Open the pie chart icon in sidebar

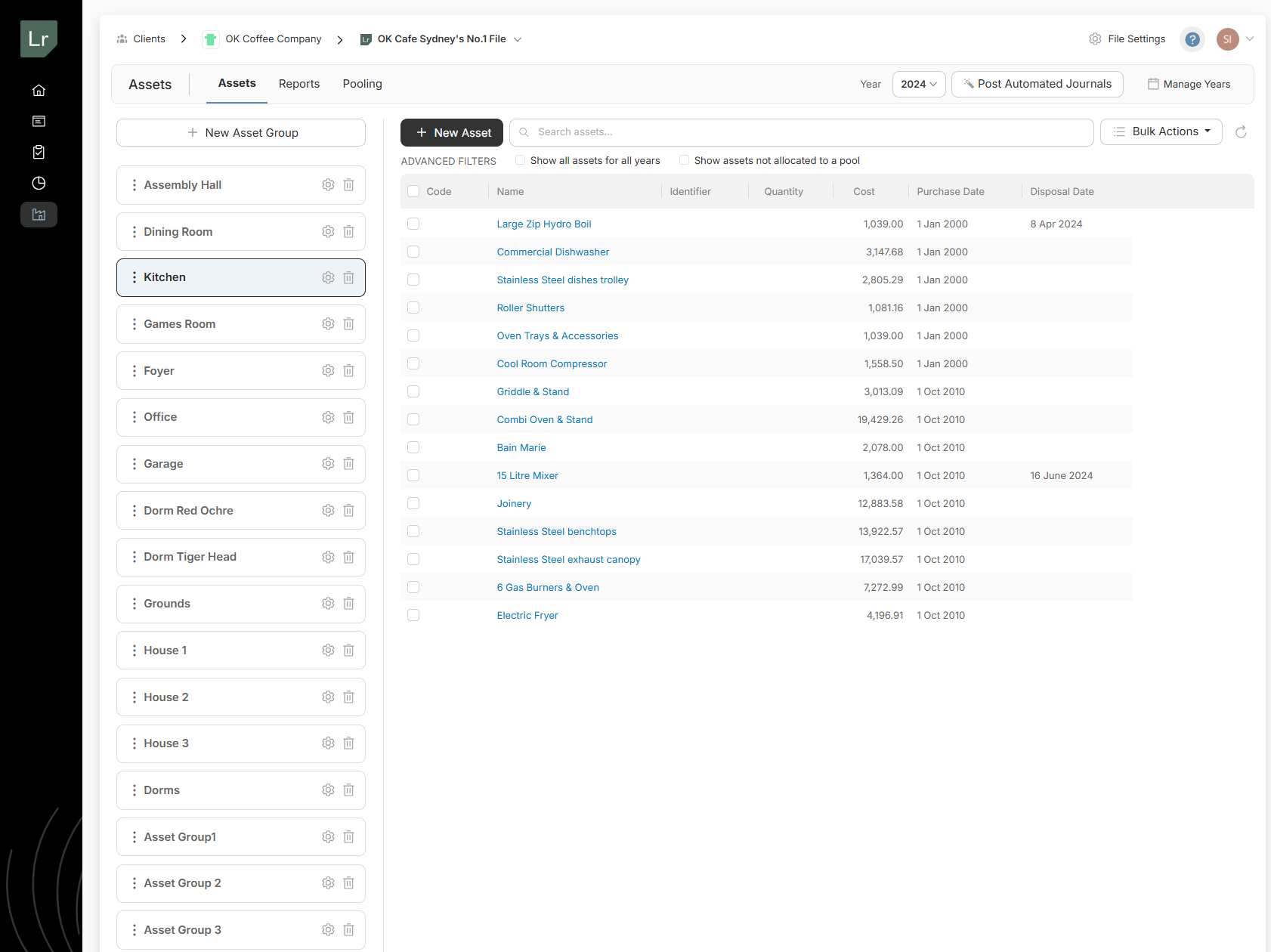tap(39, 184)
